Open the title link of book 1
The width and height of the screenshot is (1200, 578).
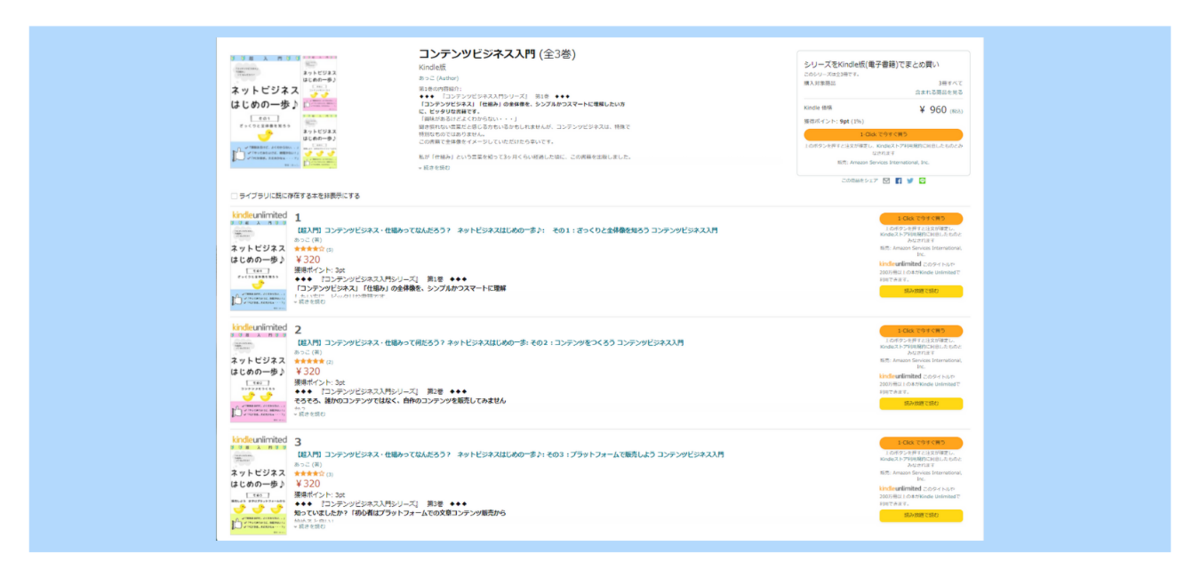pos(508,230)
